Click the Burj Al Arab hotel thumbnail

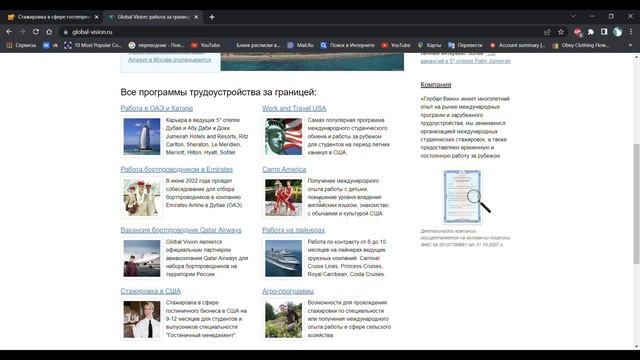click(x=142, y=136)
